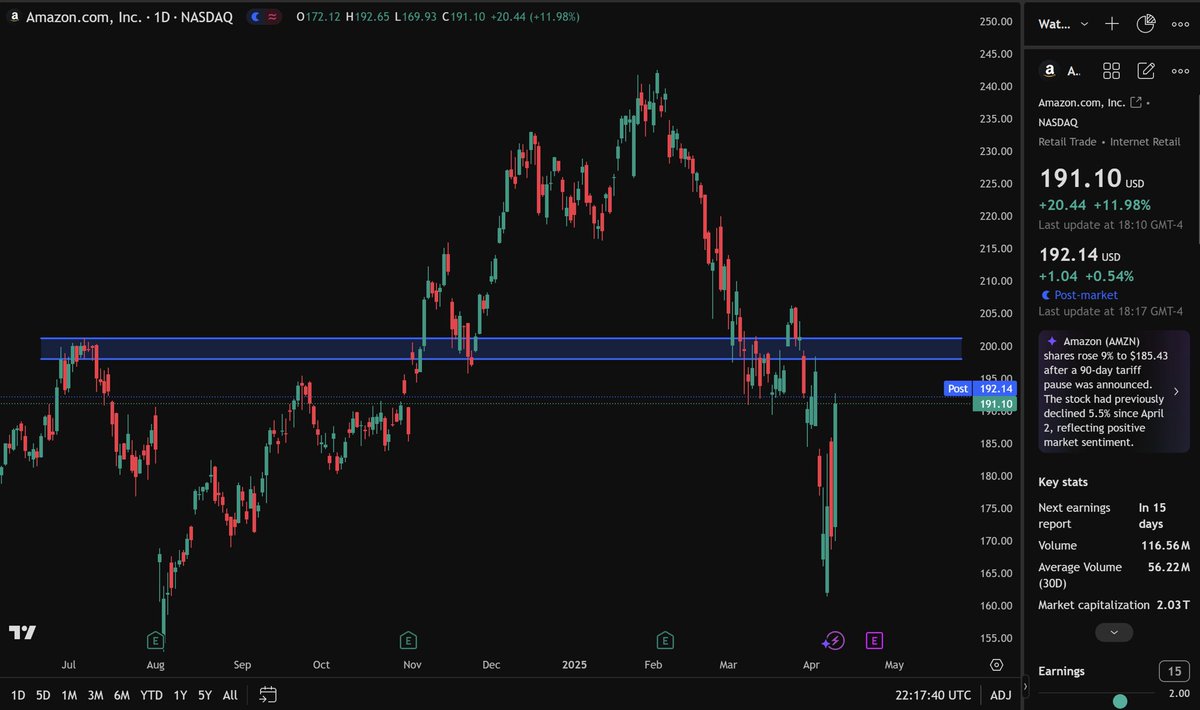The height and width of the screenshot is (710, 1200).
Task: Click the pink approximate-equals indicator icon
Action: [273, 17]
